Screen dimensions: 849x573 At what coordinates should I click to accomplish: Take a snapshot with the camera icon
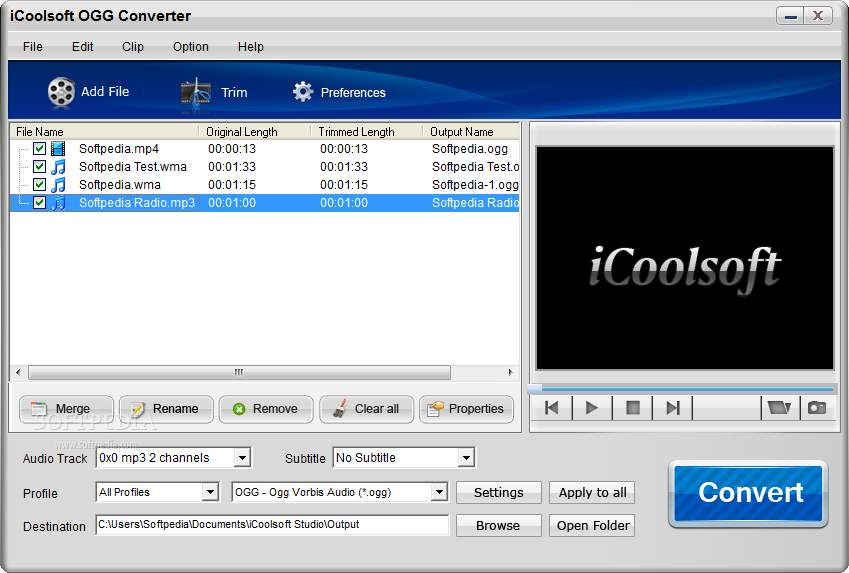817,408
